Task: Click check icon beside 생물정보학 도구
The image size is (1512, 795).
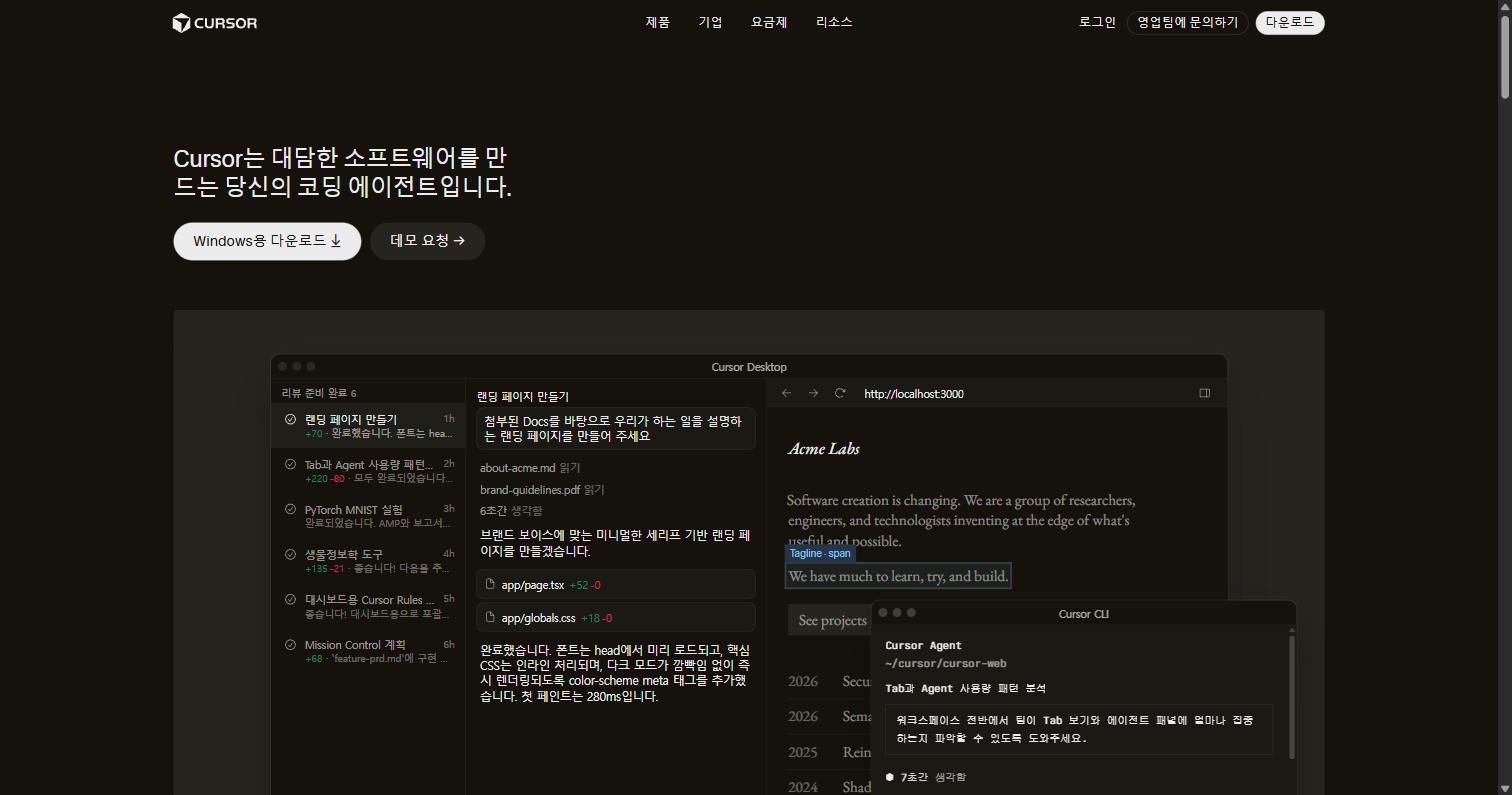Action: click(290, 554)
